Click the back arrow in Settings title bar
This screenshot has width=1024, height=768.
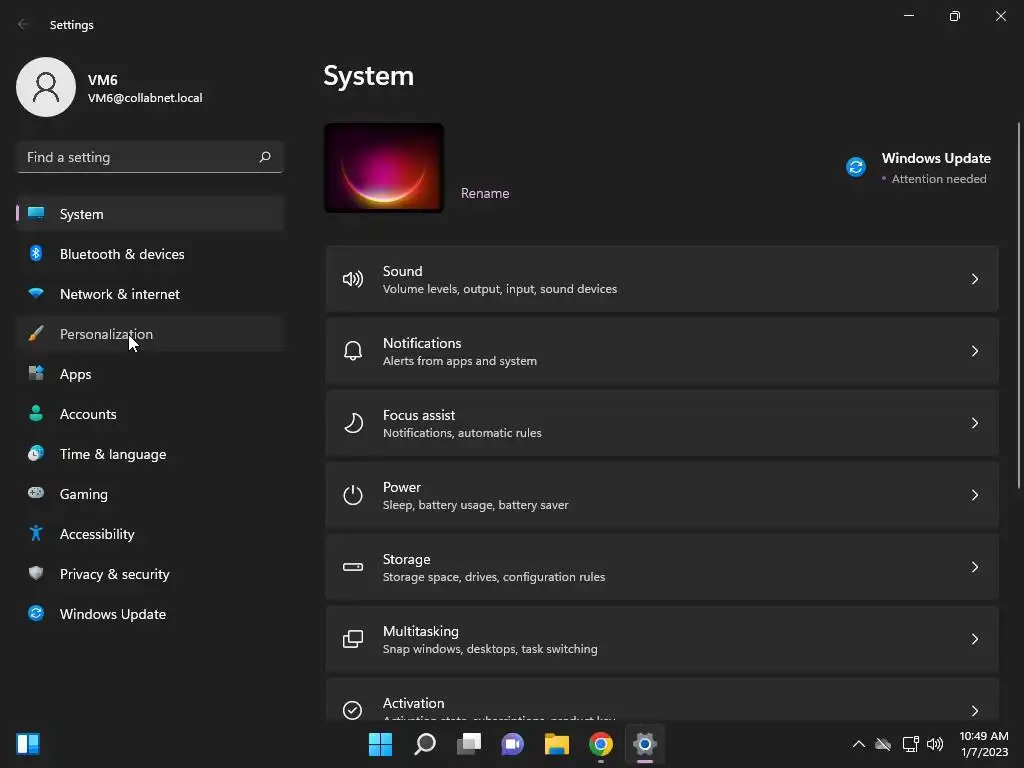(23, 24)
